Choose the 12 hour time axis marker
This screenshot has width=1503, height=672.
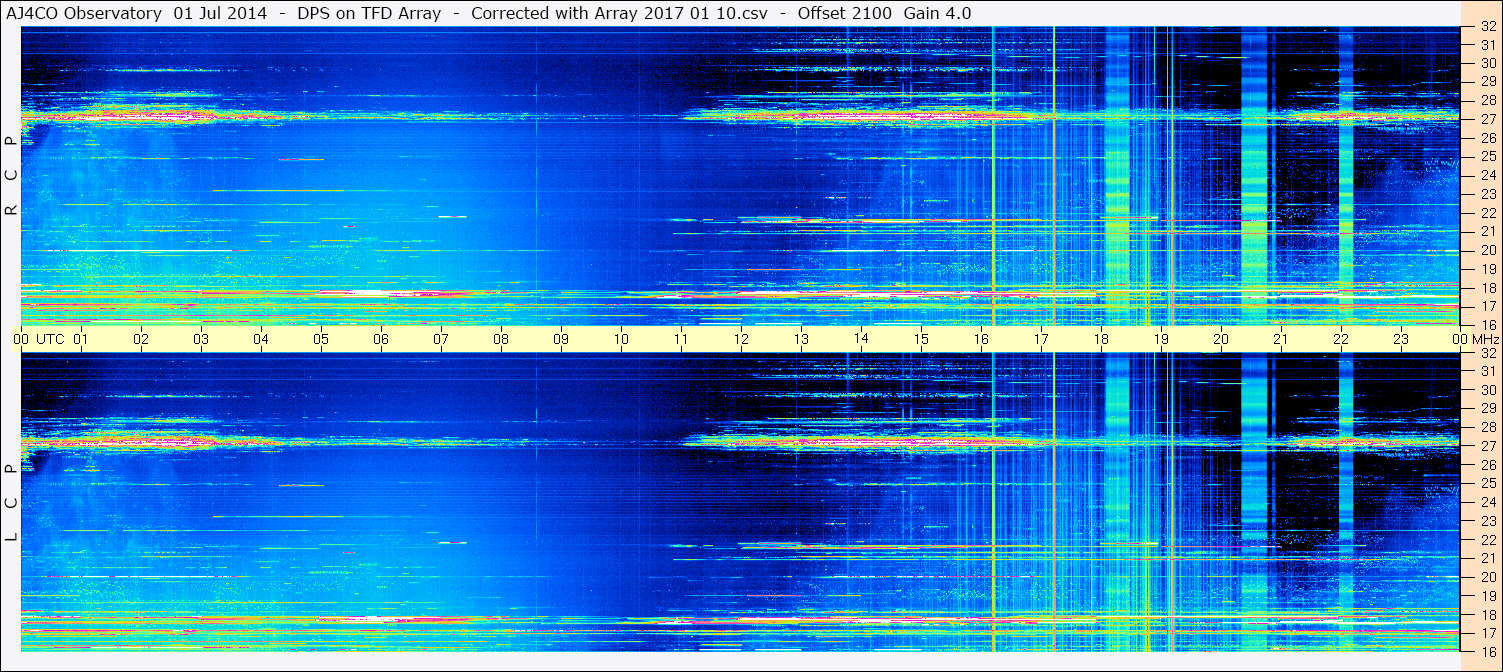(x=741, y=339)
